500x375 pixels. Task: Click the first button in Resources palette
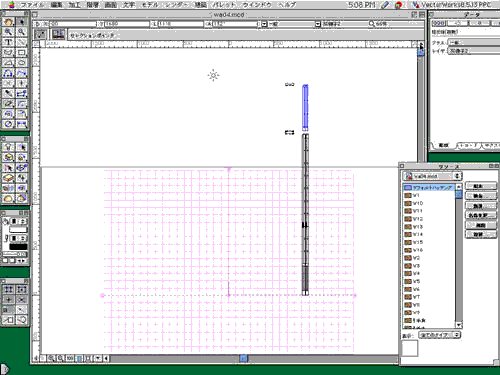480,186
